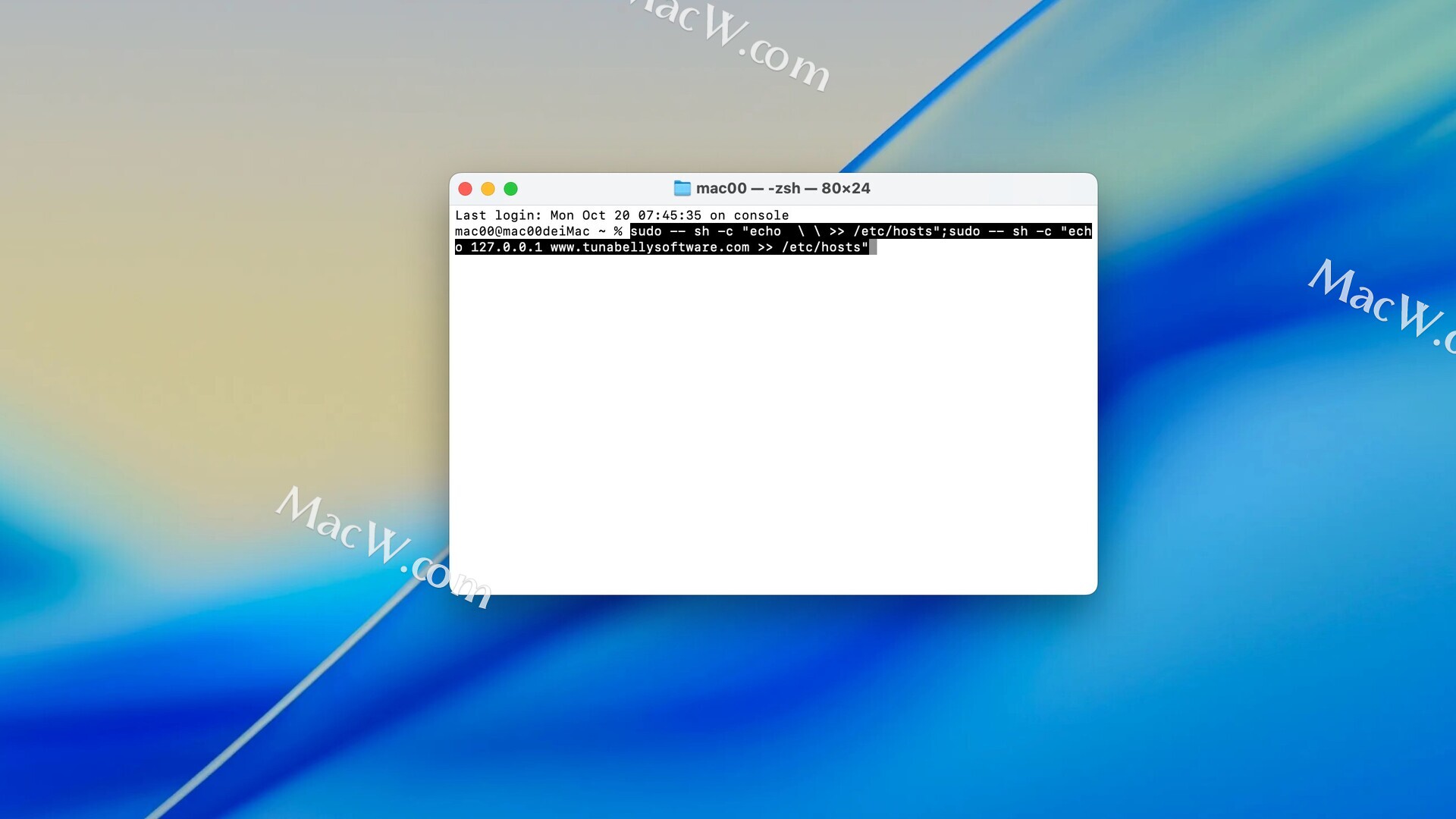
Task: Click the window title text mac00 — -zsh — 80×24
Action: 783,188
